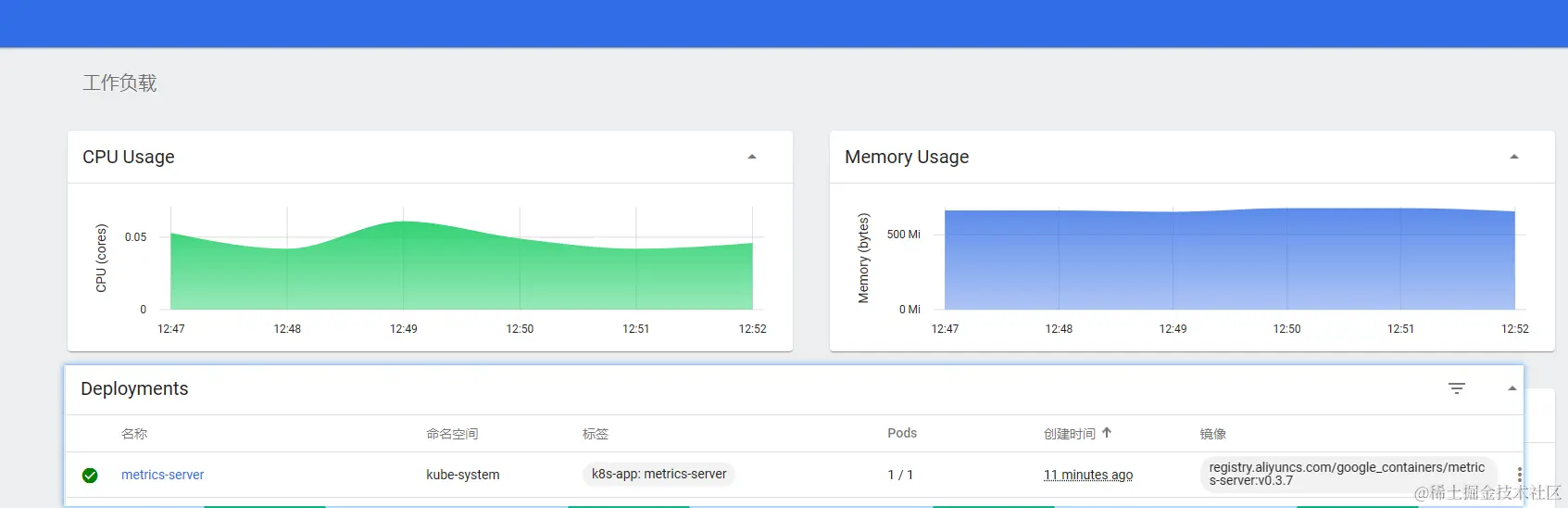The height and width of the screenshot is (508, 1568).
Task: Click the Deployments card title
Action: 134,388
